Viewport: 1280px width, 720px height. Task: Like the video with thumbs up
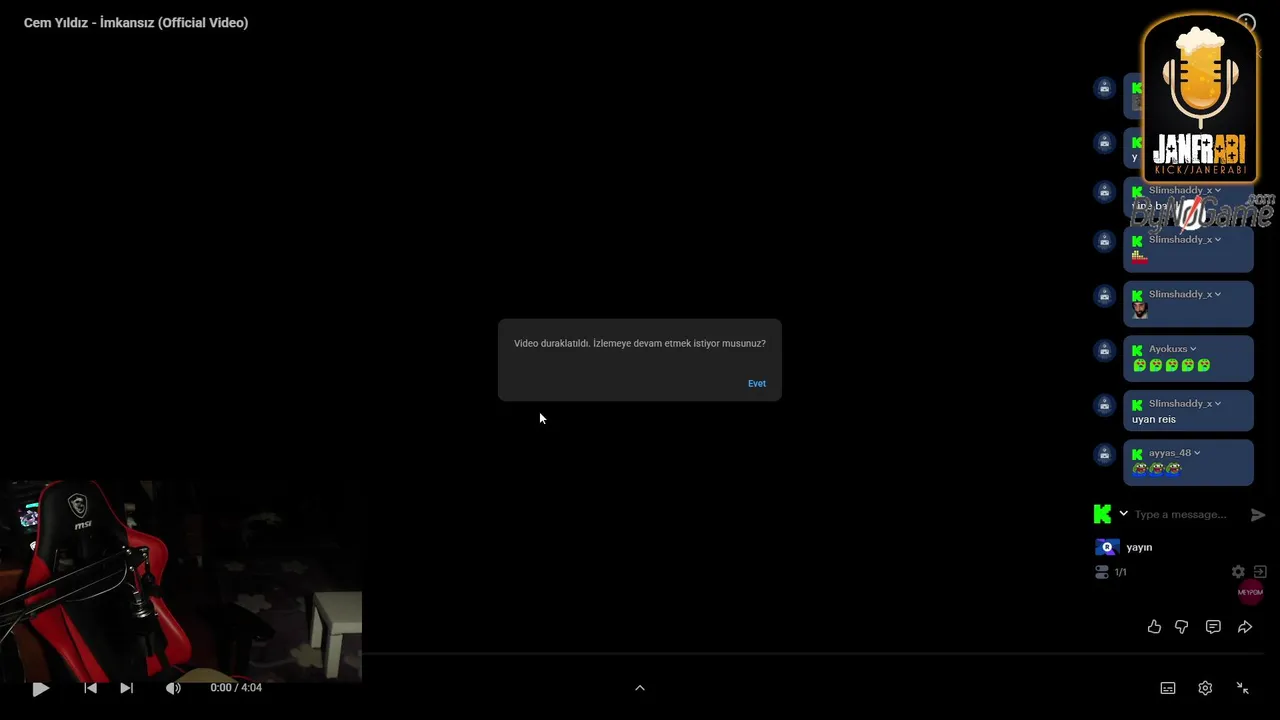point(1154,627)
